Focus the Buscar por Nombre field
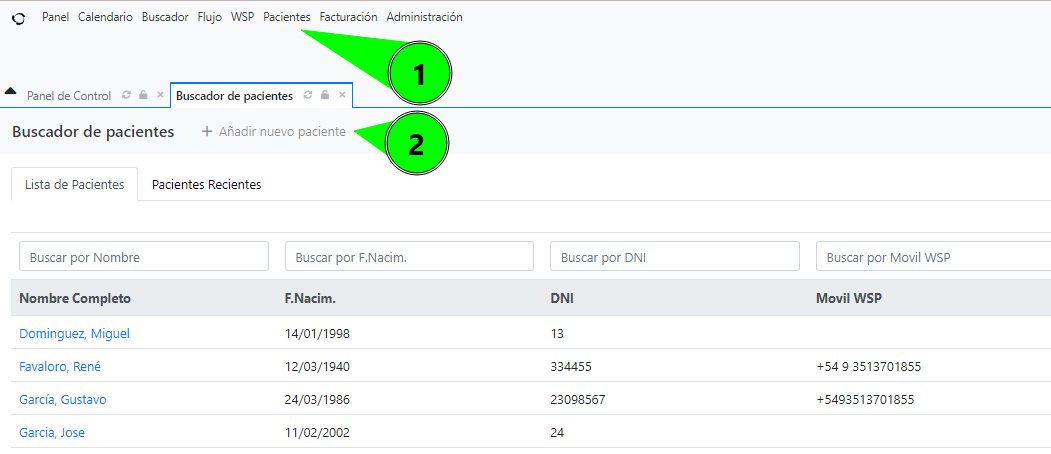 (144, 257)
